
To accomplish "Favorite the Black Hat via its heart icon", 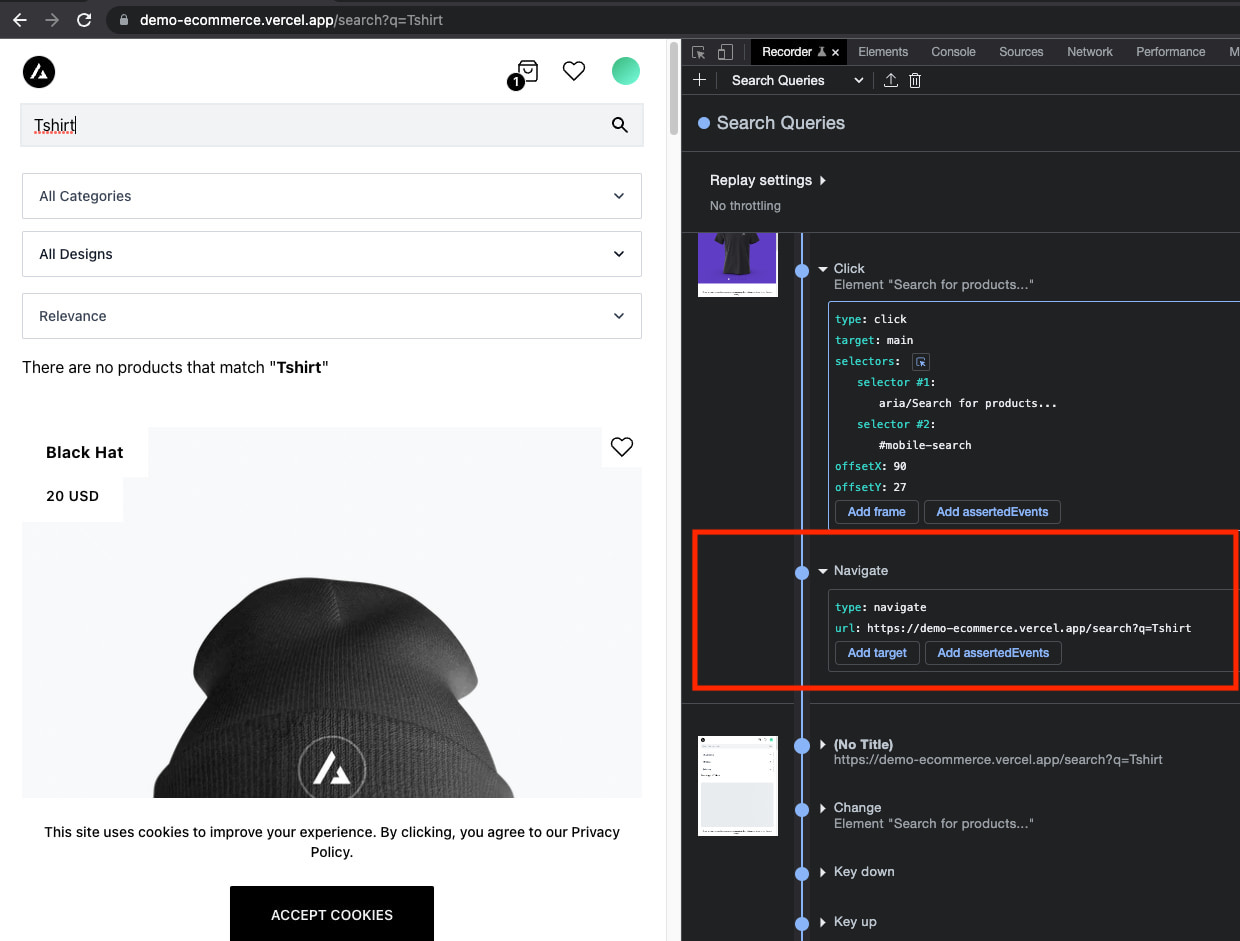I will point(621,447).
